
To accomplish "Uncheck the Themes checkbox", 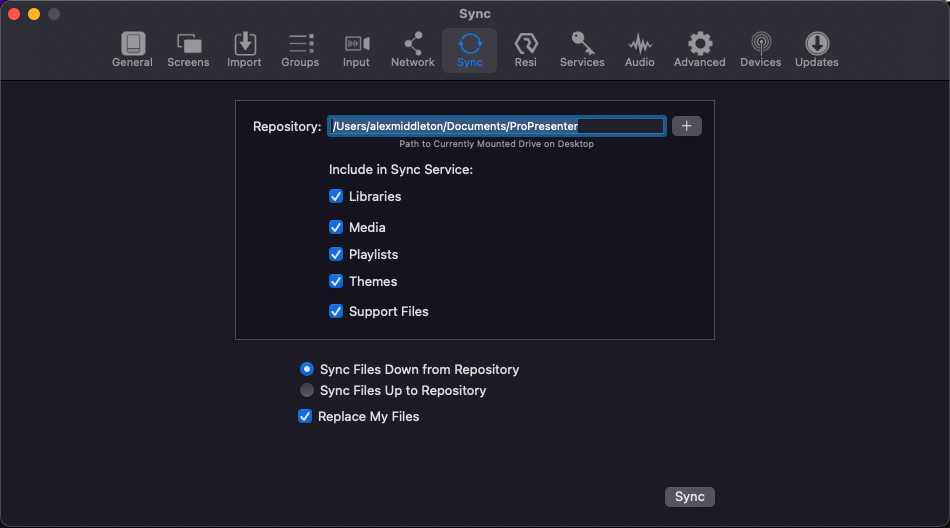I will (336, 281).
